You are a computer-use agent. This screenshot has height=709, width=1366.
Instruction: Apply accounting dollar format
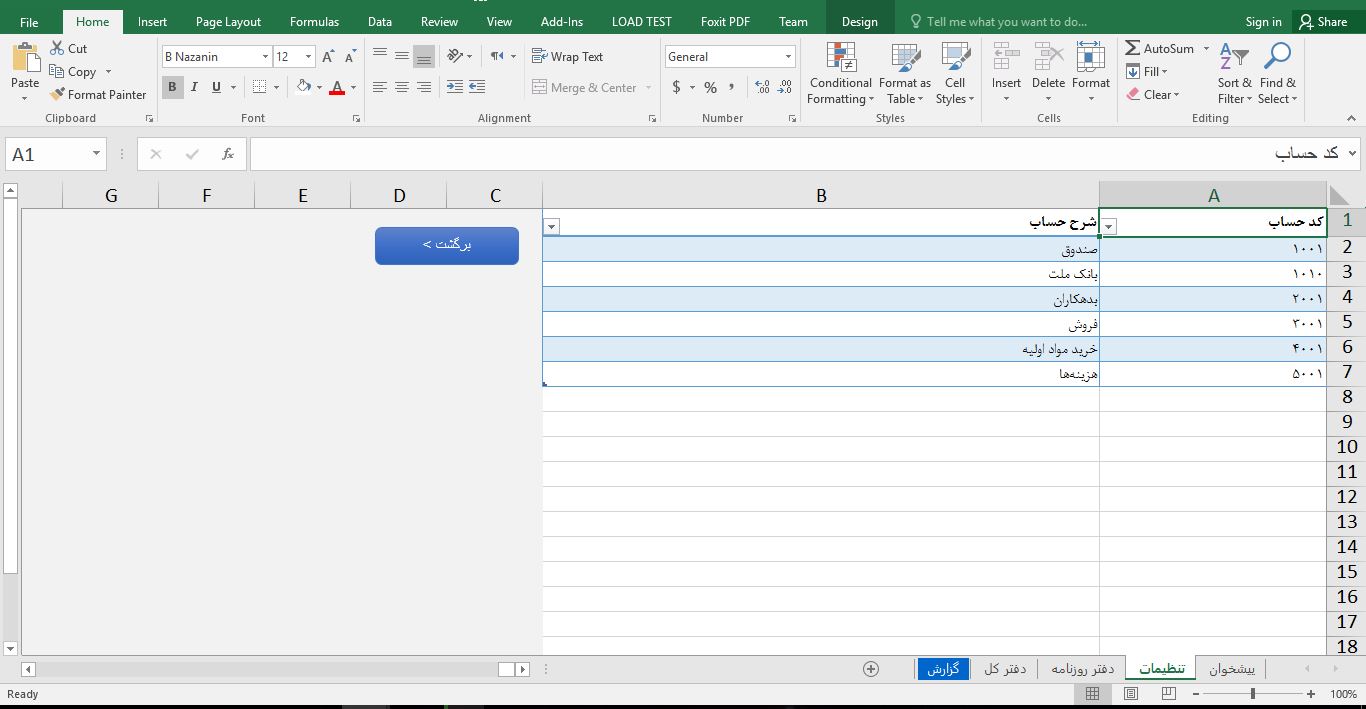point(677,87)
